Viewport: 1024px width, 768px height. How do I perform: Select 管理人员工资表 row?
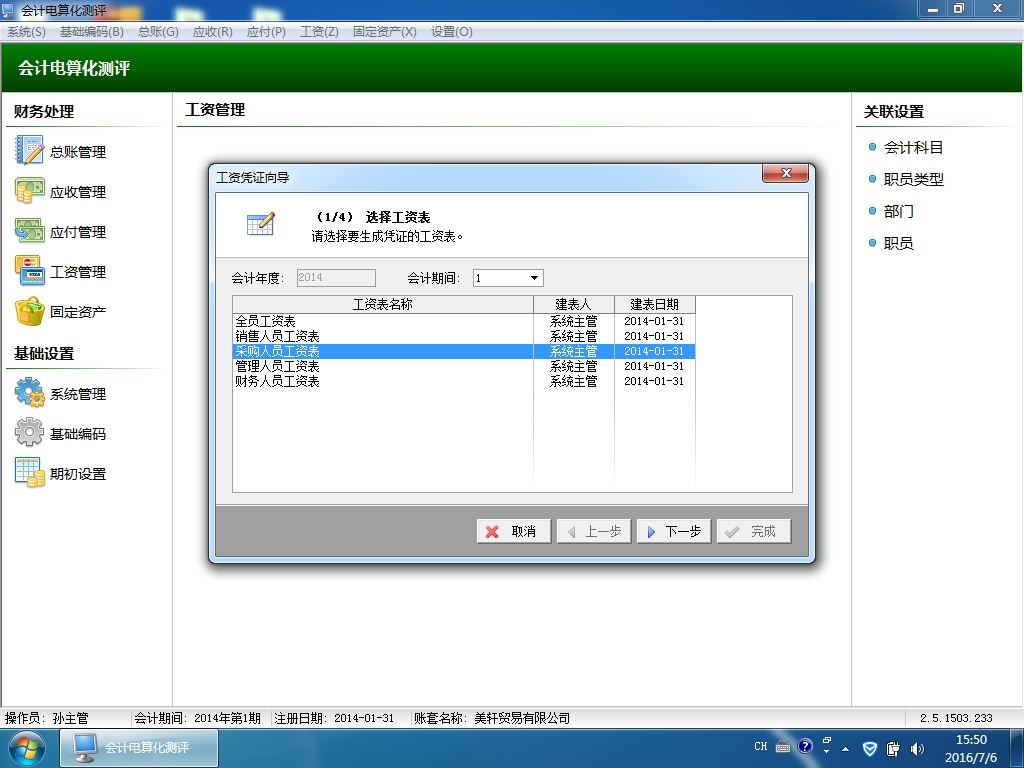(464, 366)
